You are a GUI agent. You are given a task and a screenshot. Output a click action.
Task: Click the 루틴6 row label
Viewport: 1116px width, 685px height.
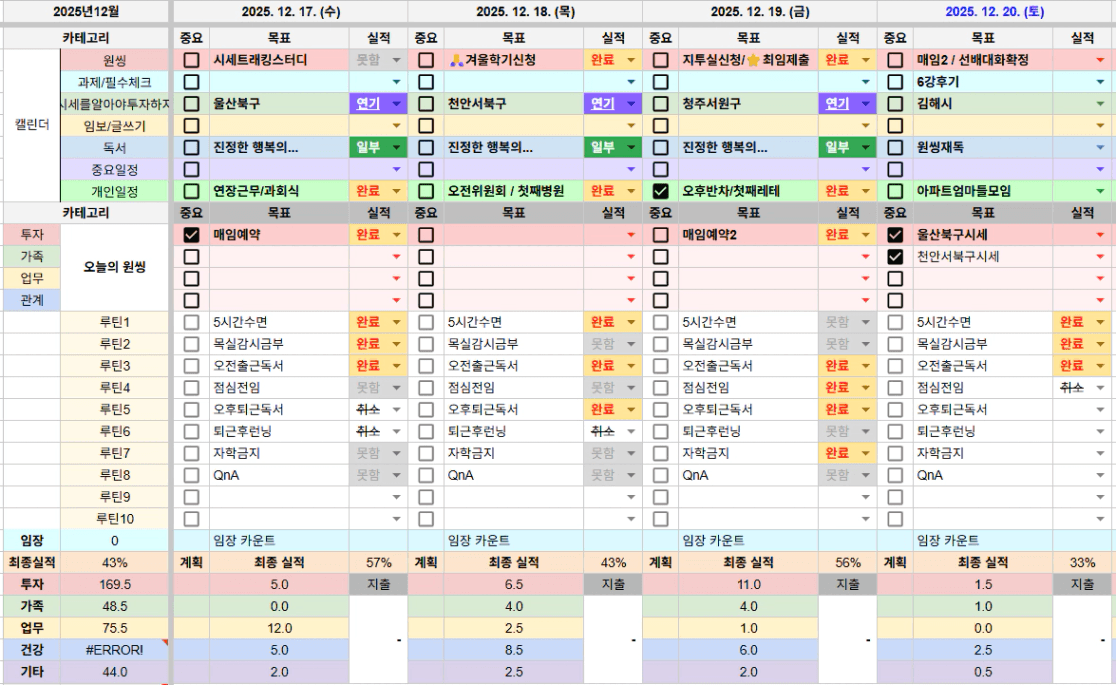[115, 432]
